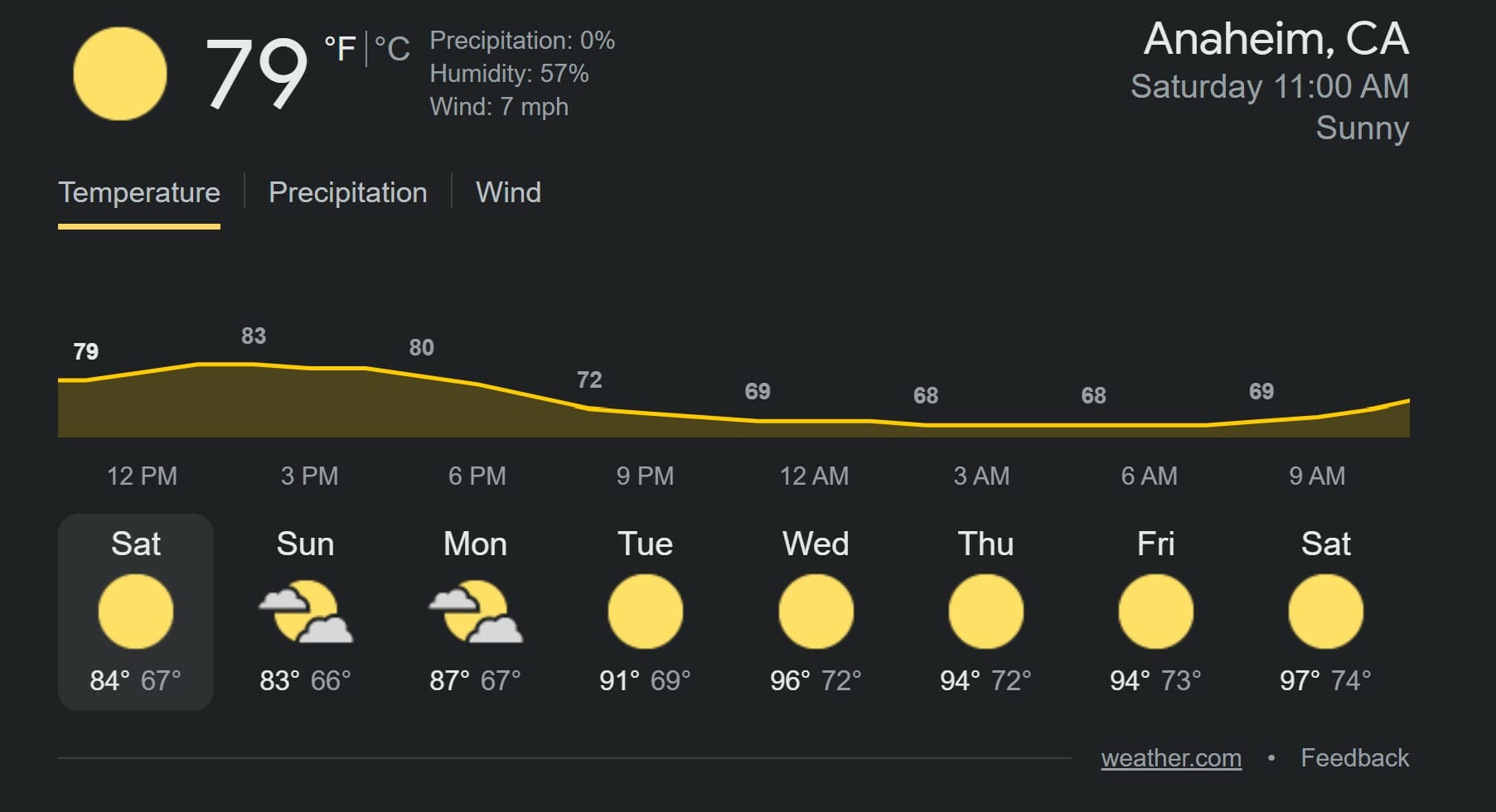Select Sunday's partly cloudy icon
This screenshot has width=1496, height=812.
click(x=305, y=612)
